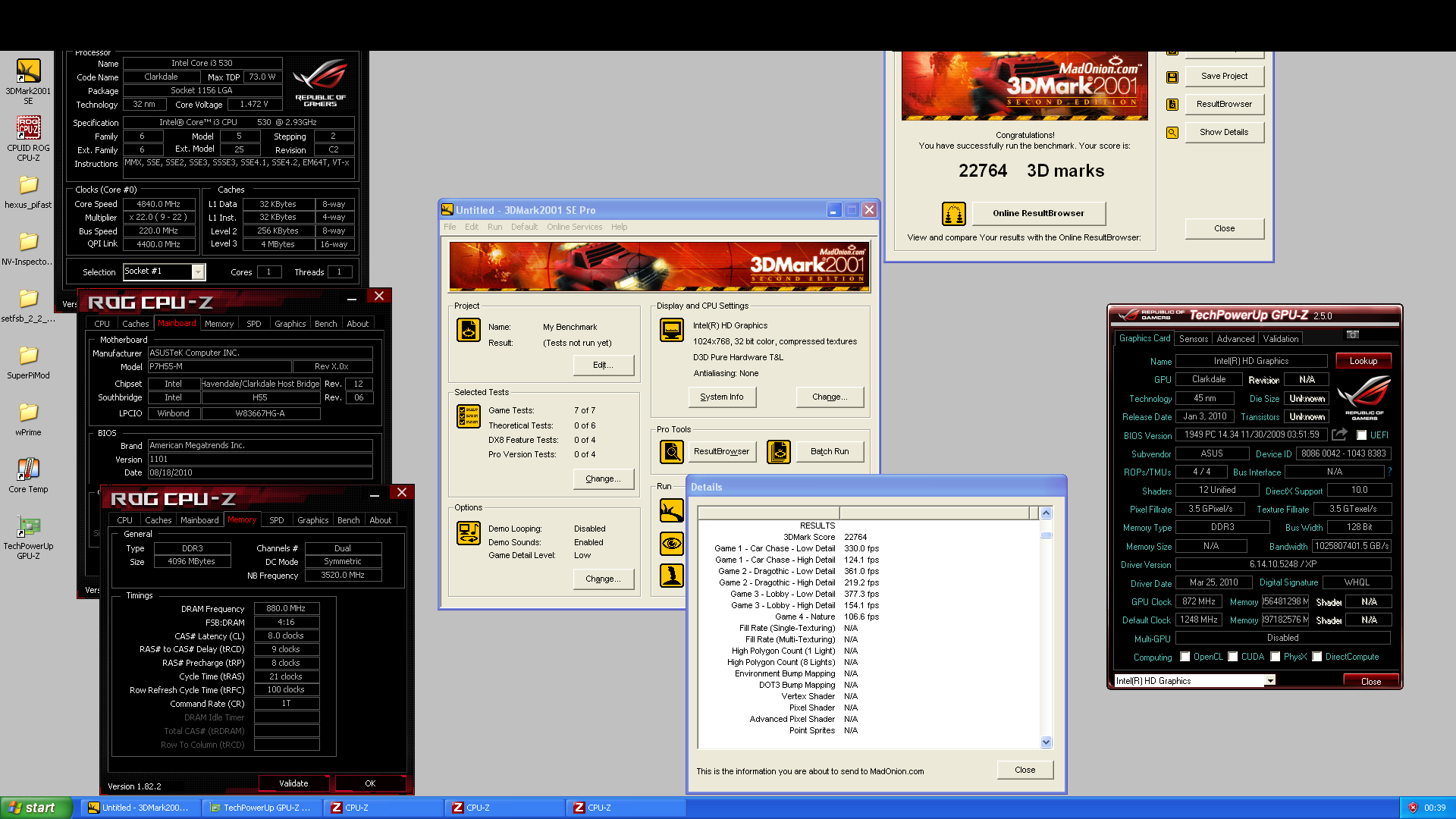Toggle the DirectCompute checkbox
This screenshot has height=819, width=1456.
click(x=1317, y=657)
